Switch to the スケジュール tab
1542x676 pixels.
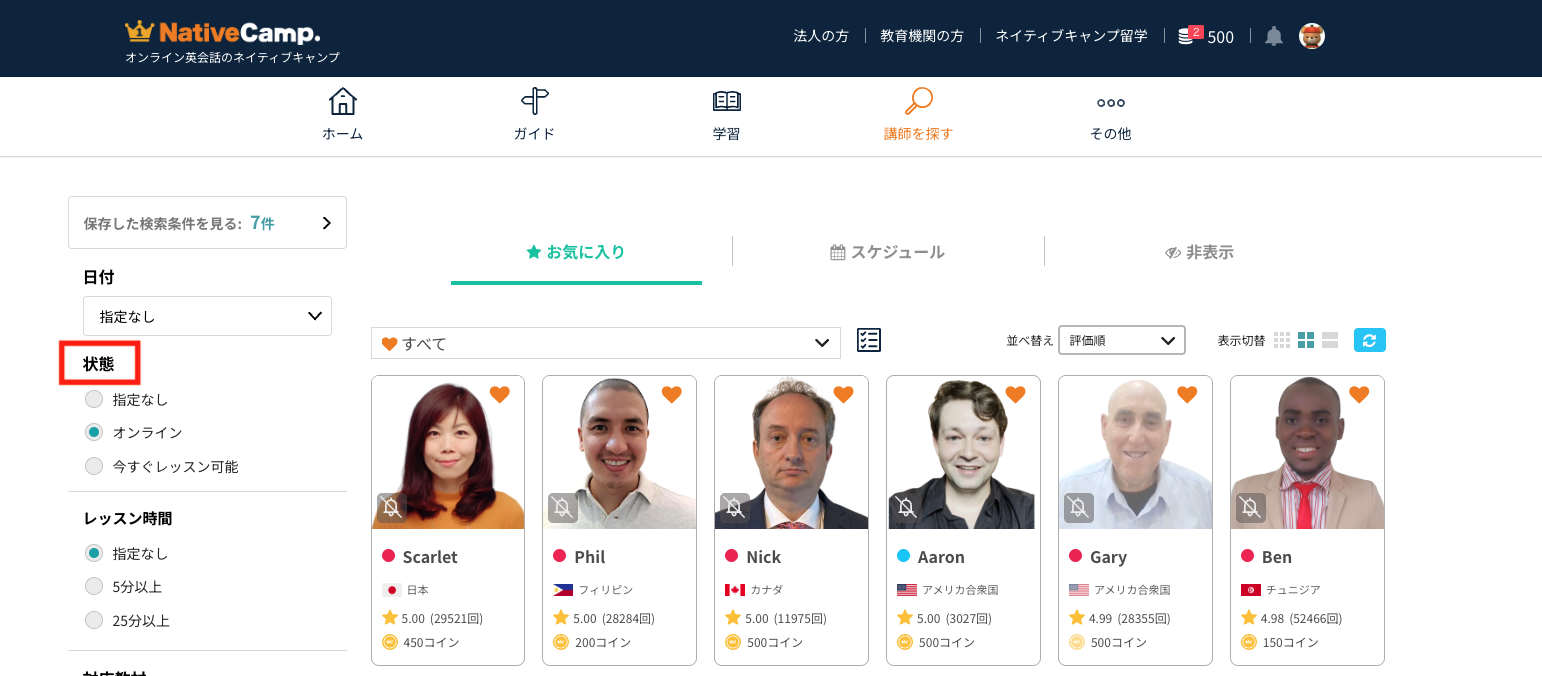(887, 252)
